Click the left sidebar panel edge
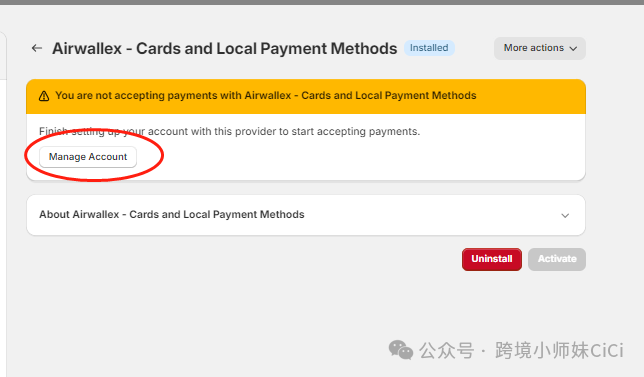Screen dimensions: 644x377 pyautogui.click(x=3, y=55)
